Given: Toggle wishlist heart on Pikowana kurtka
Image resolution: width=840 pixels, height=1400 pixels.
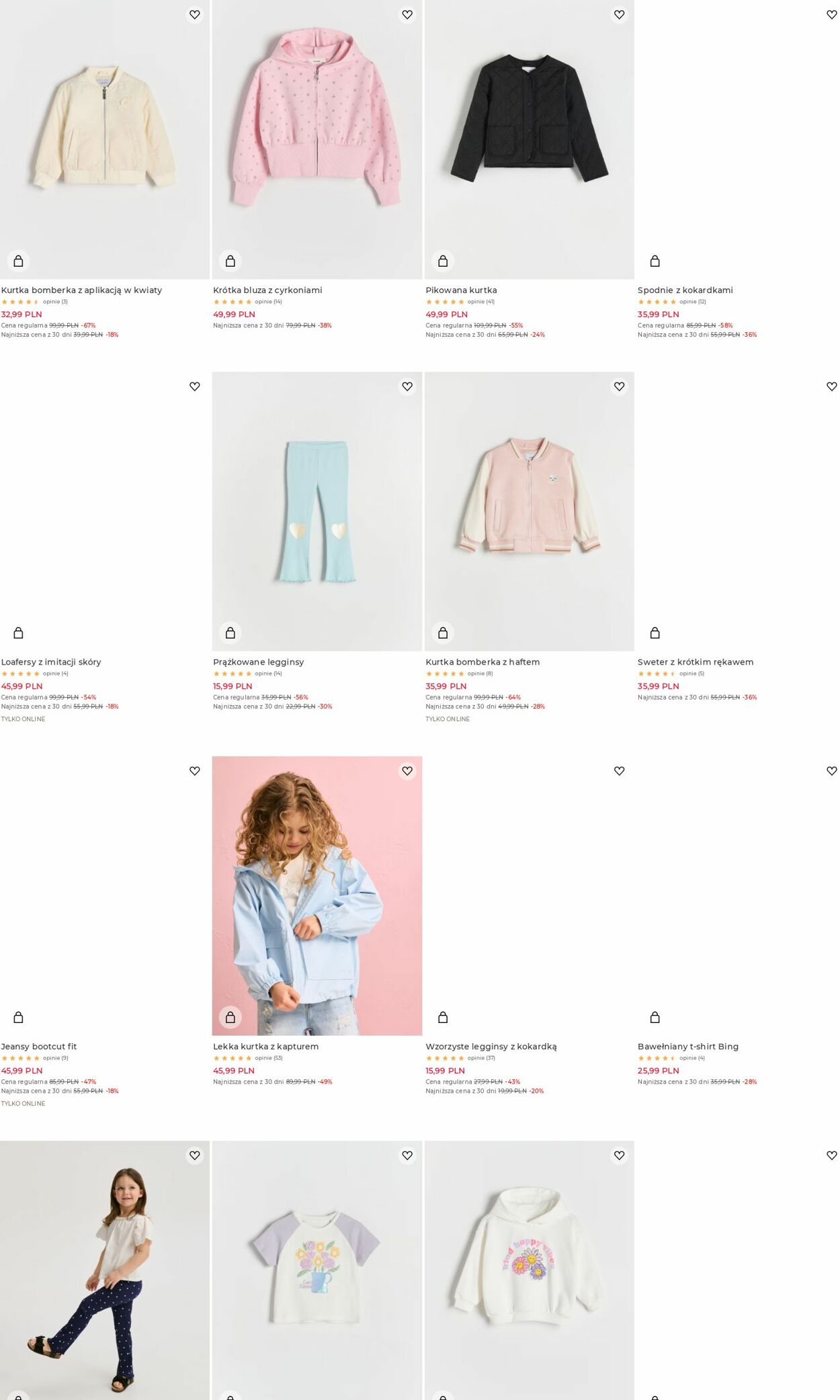Looking at the screenshot, I should pos(619,15).
